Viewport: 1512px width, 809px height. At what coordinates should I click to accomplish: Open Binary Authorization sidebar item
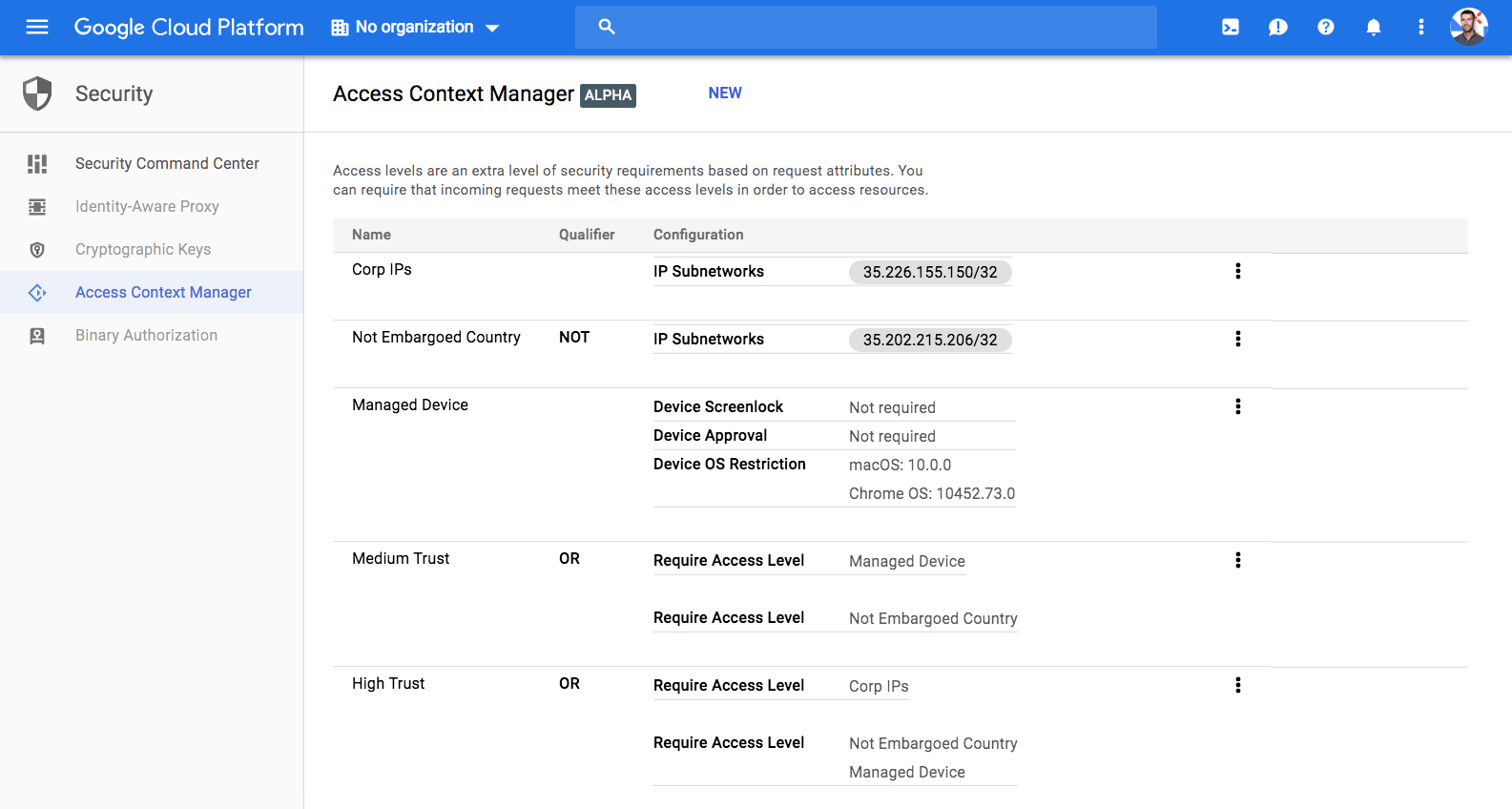pos(146,335)
